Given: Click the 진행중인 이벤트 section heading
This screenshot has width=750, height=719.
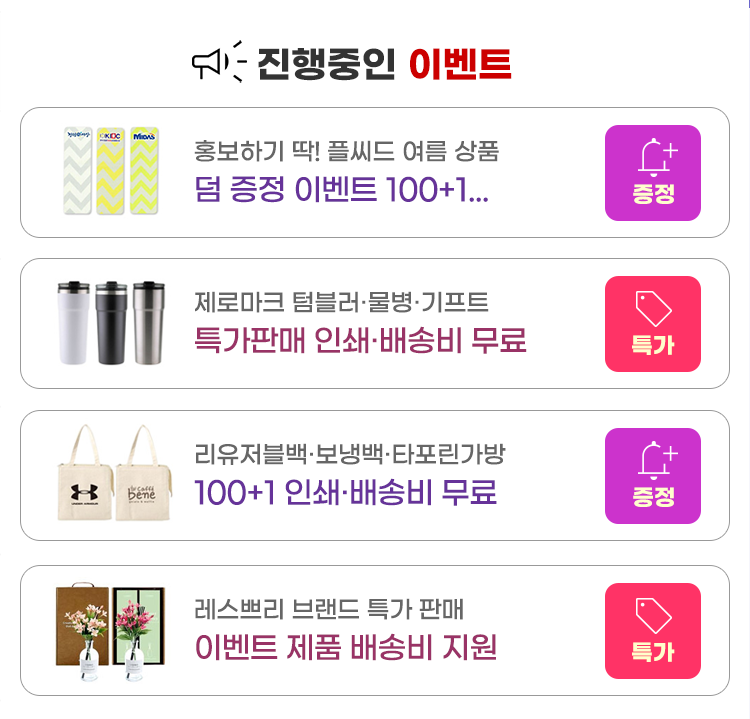Looking at the screenshot, I should [384, 64].
